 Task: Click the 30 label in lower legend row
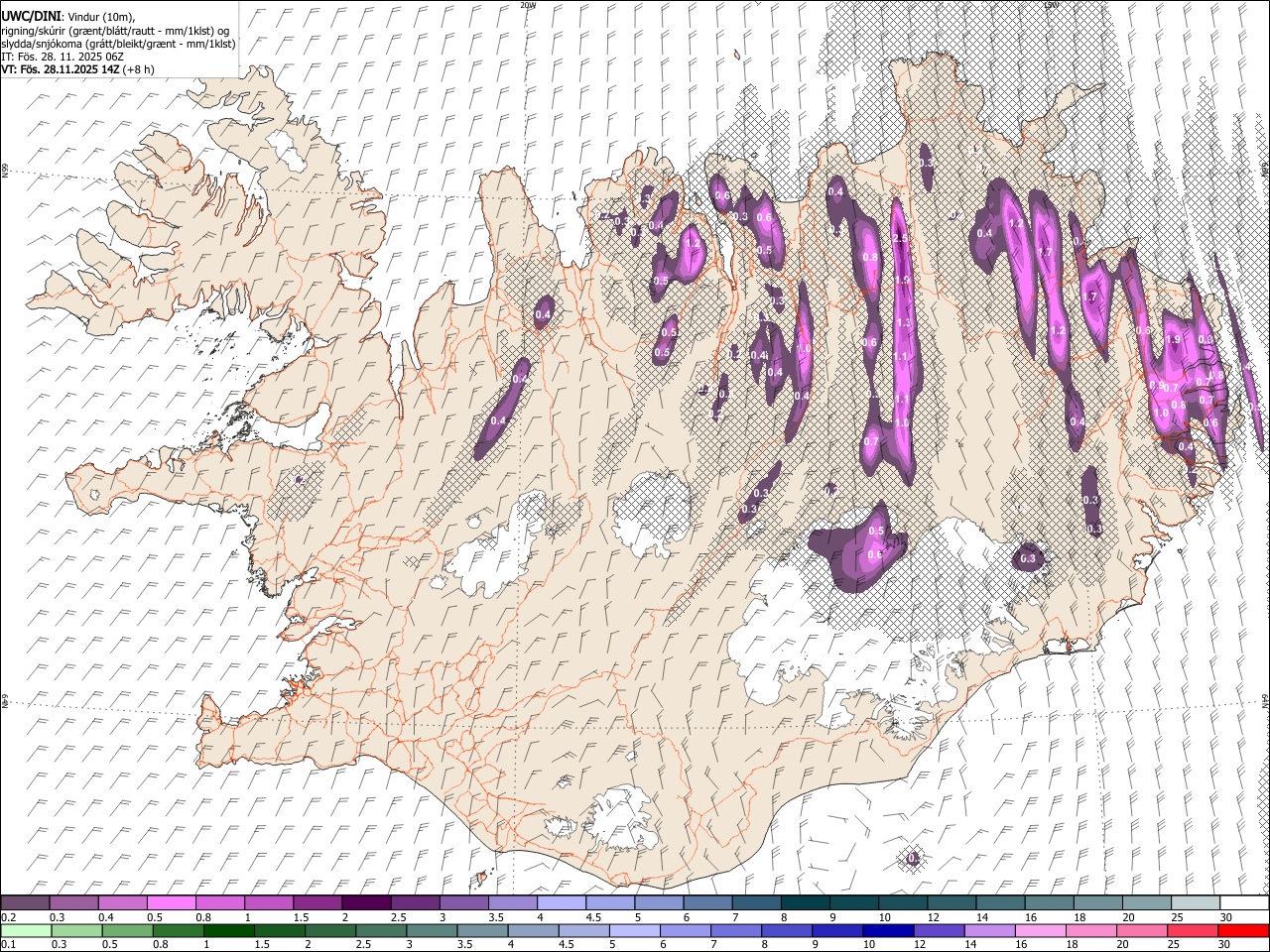point(1222,945)
